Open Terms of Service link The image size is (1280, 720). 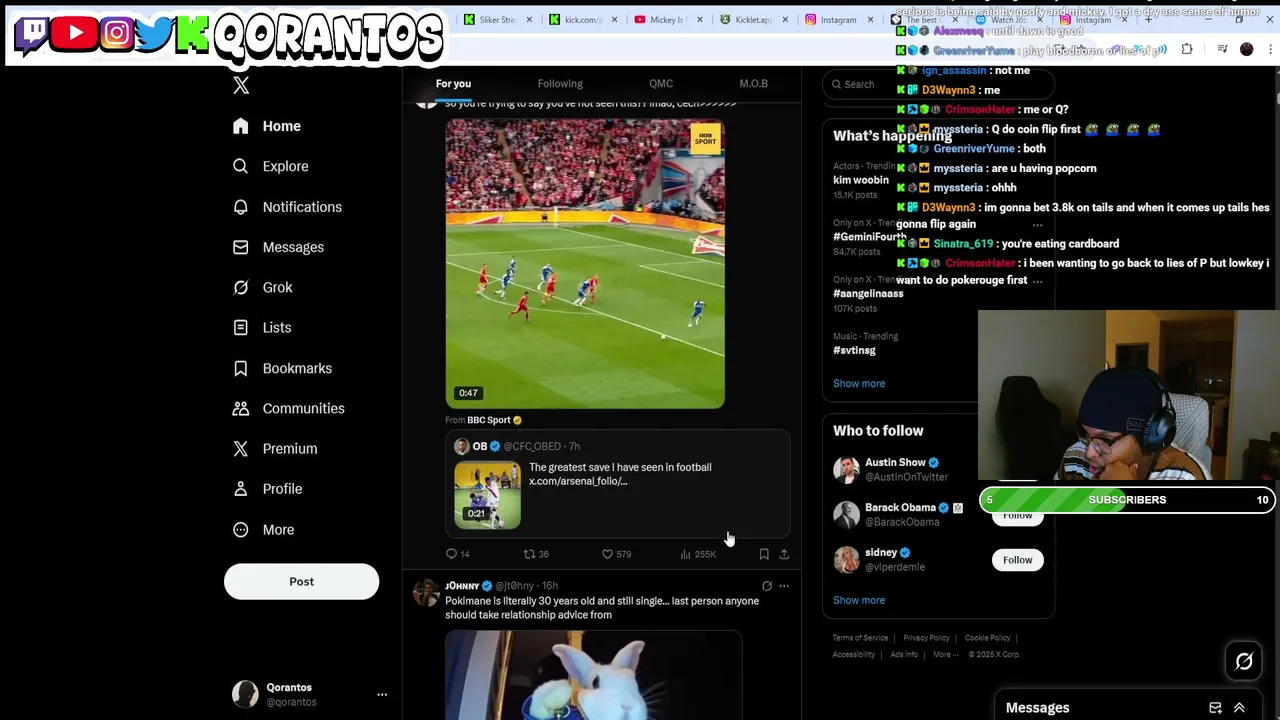(860, 638)
